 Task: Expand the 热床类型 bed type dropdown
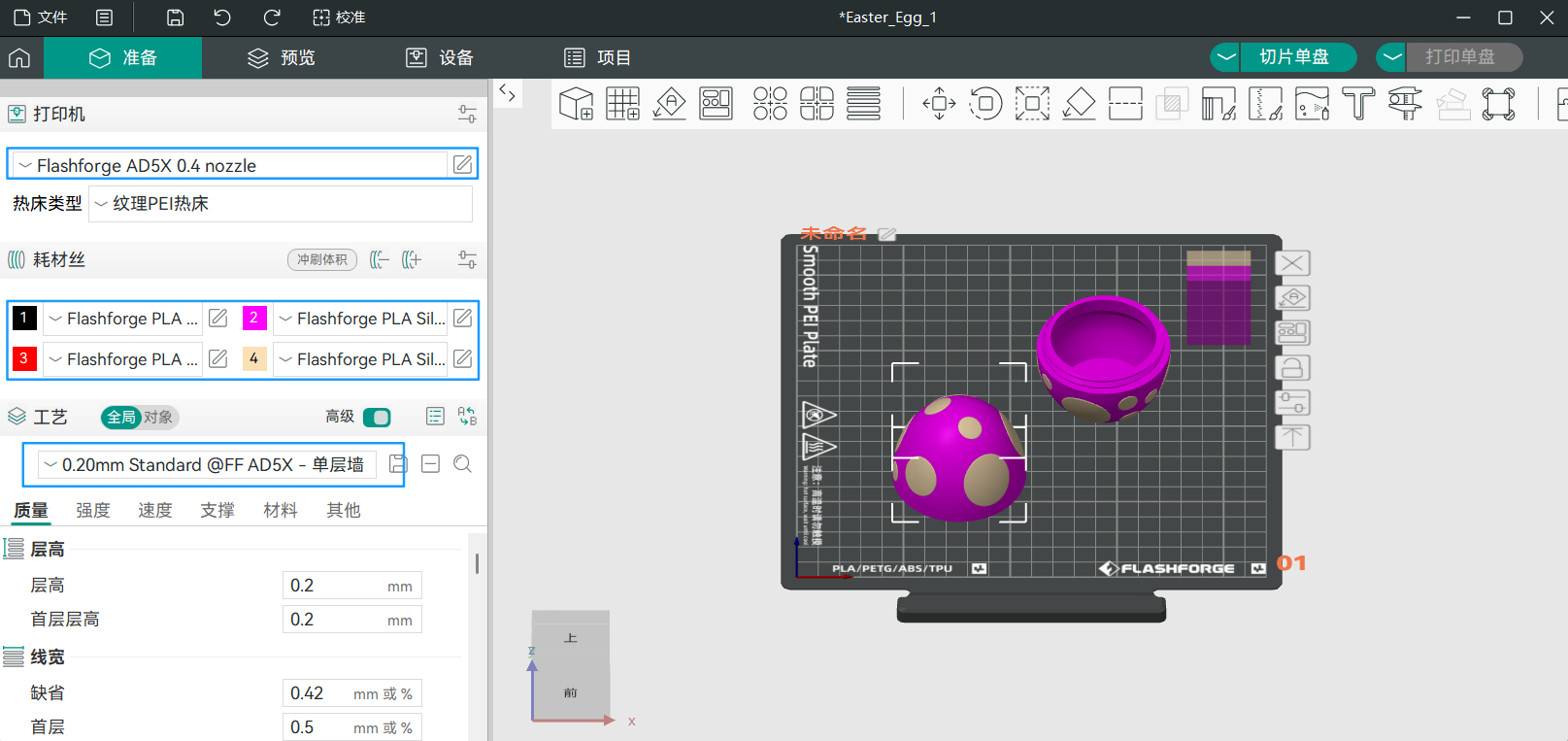tap(280, 204)
